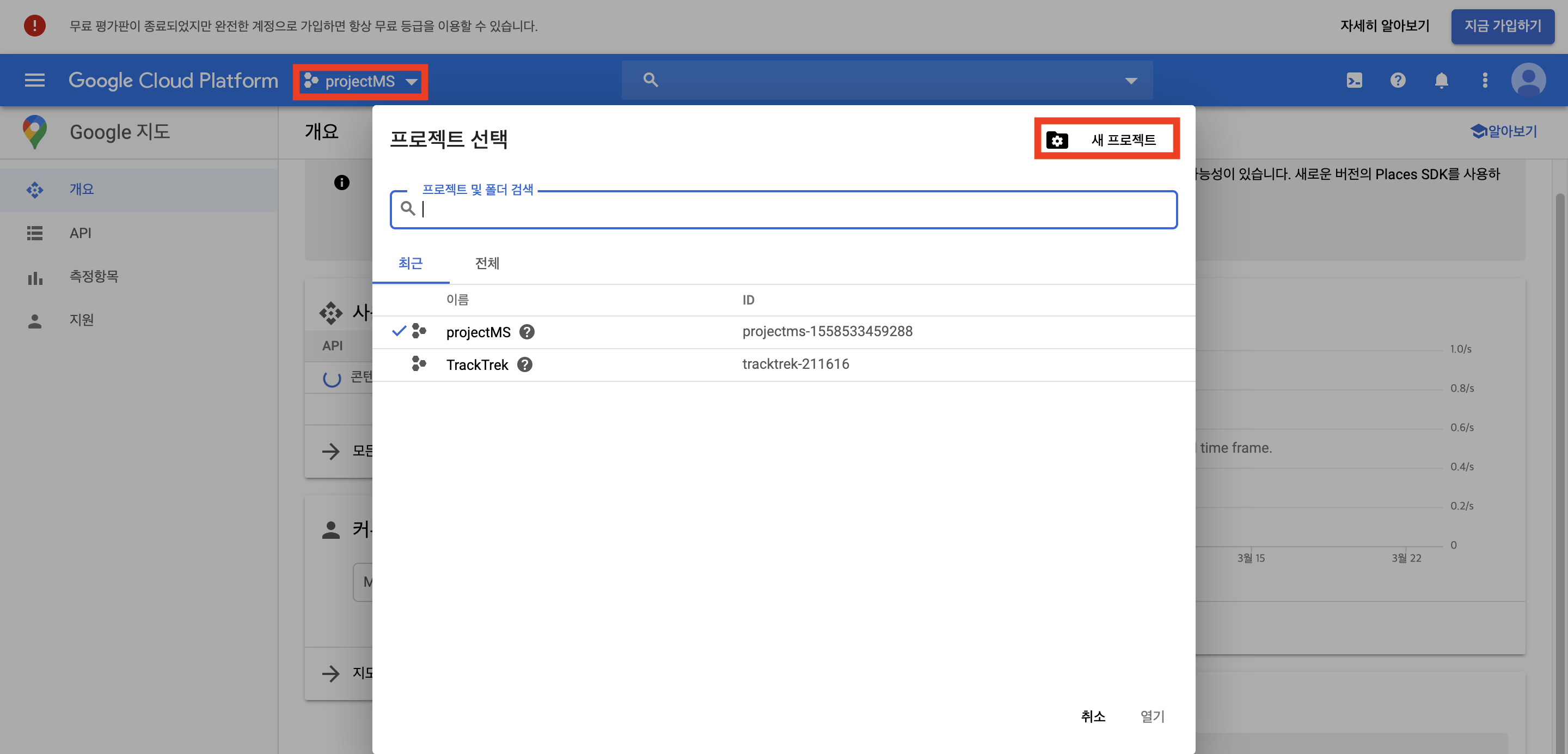Open 측정항목 in the sidebar
The height and width of the screenshot is (754, 1568).
[x=94, y=277]
